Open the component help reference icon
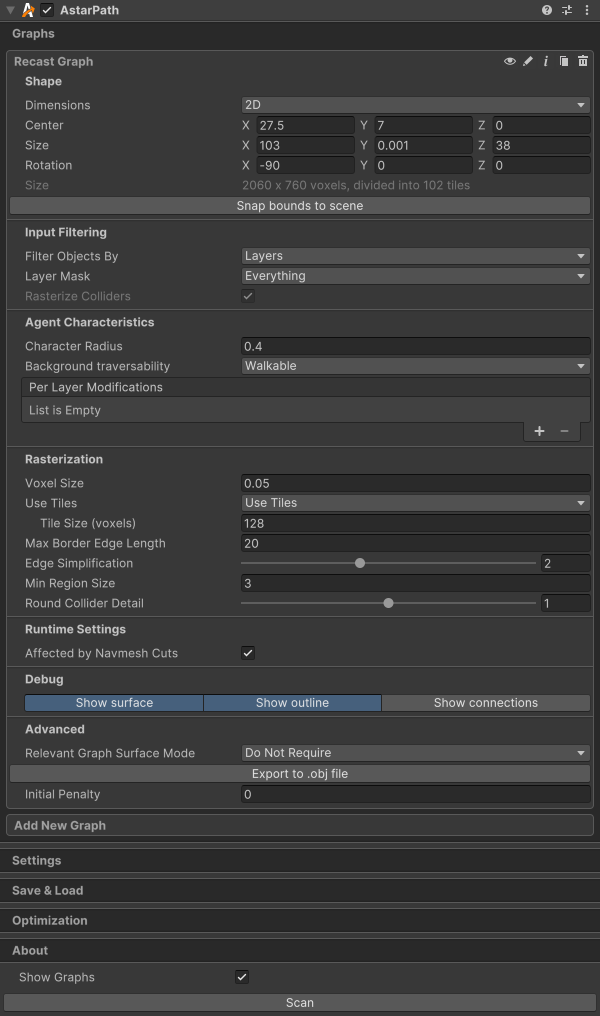The height and width of the screenshot is (1016, 600). point(547,10)
